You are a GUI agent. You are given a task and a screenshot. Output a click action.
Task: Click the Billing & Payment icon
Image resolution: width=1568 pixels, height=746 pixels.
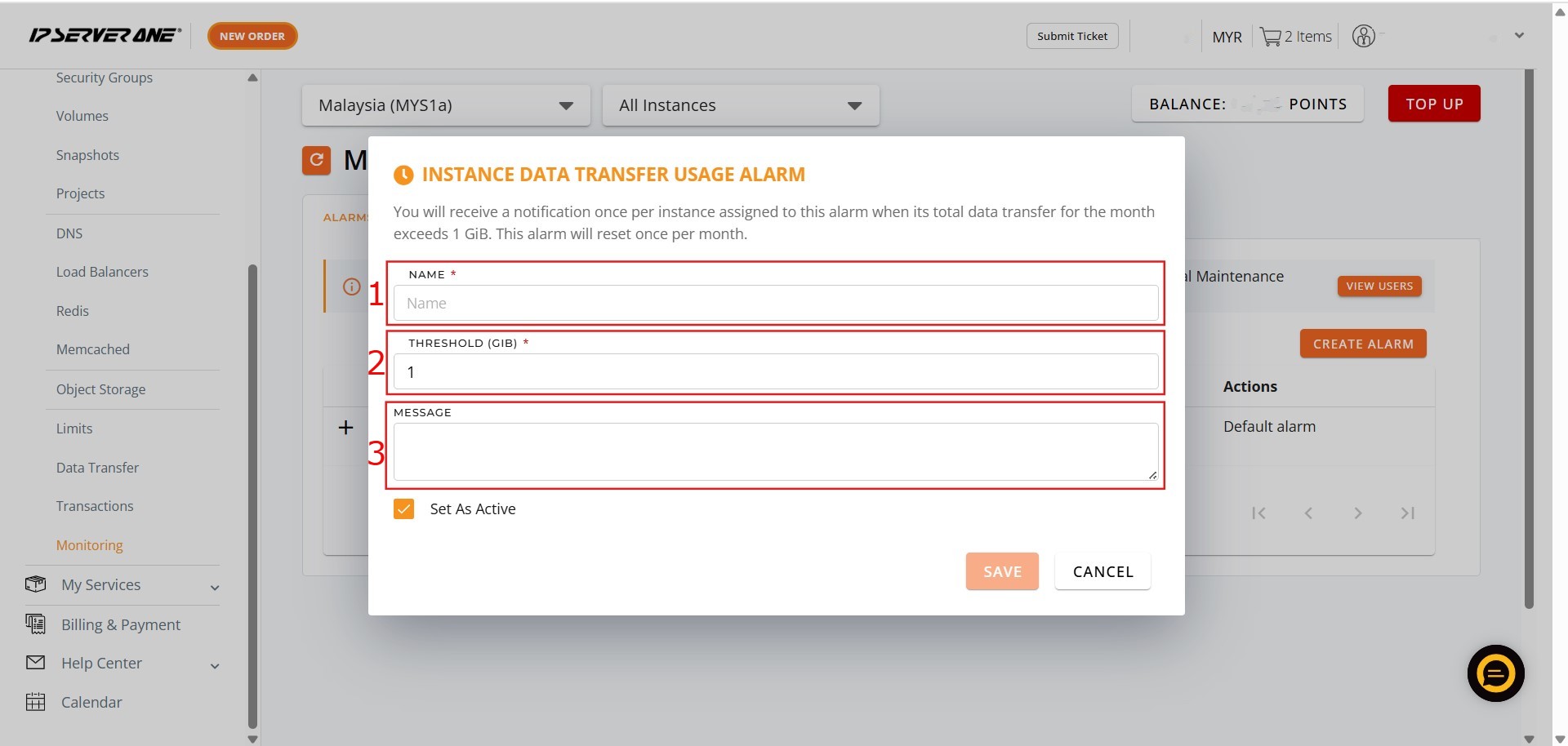(x=35, y=624)
